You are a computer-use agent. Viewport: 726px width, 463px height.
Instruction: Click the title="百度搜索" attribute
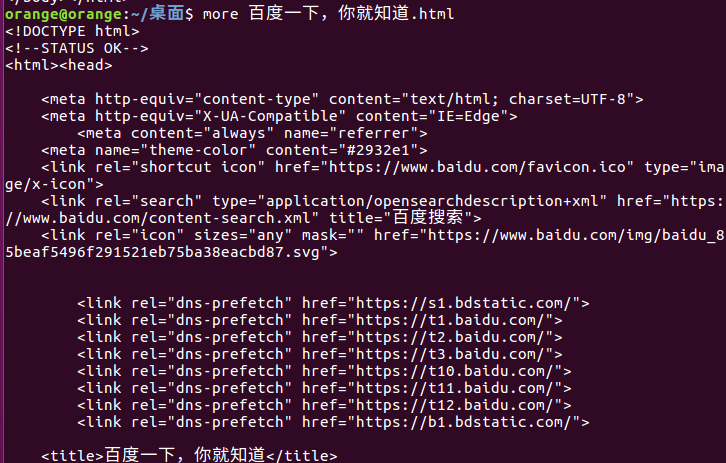tap(401, 218)
